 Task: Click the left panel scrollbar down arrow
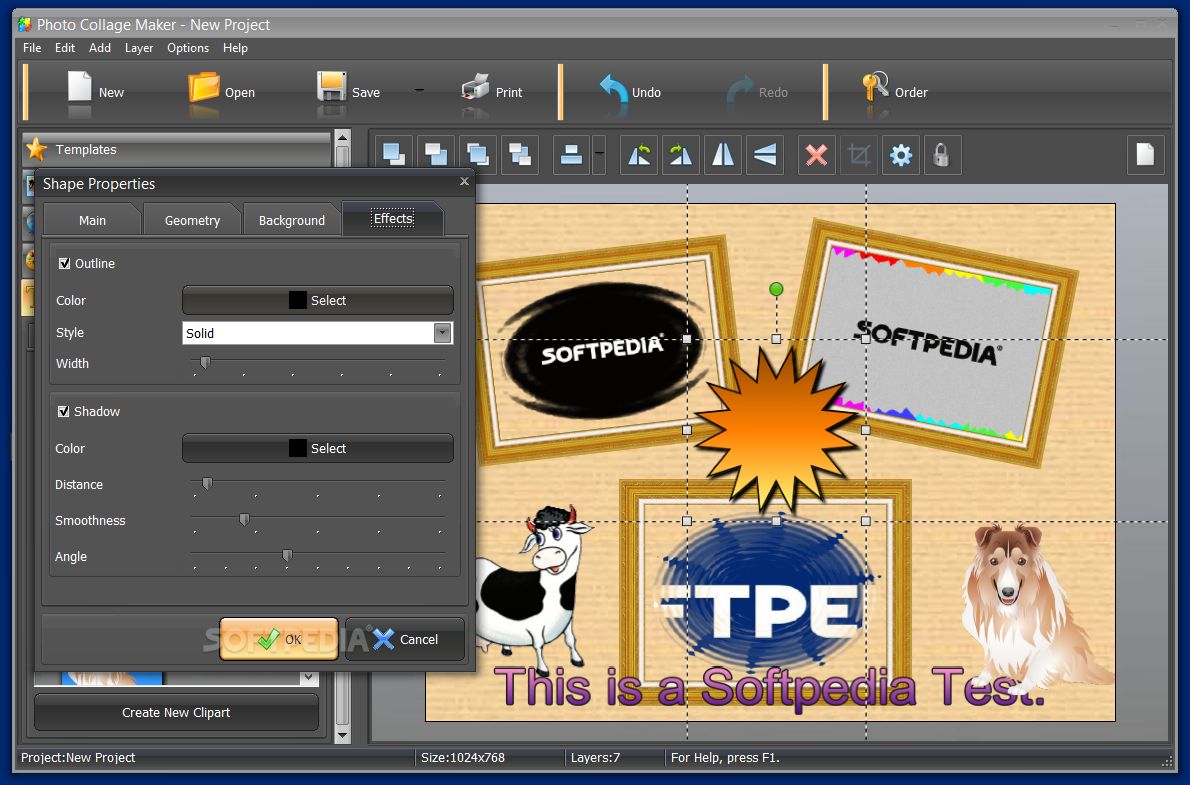coord(342,734)
